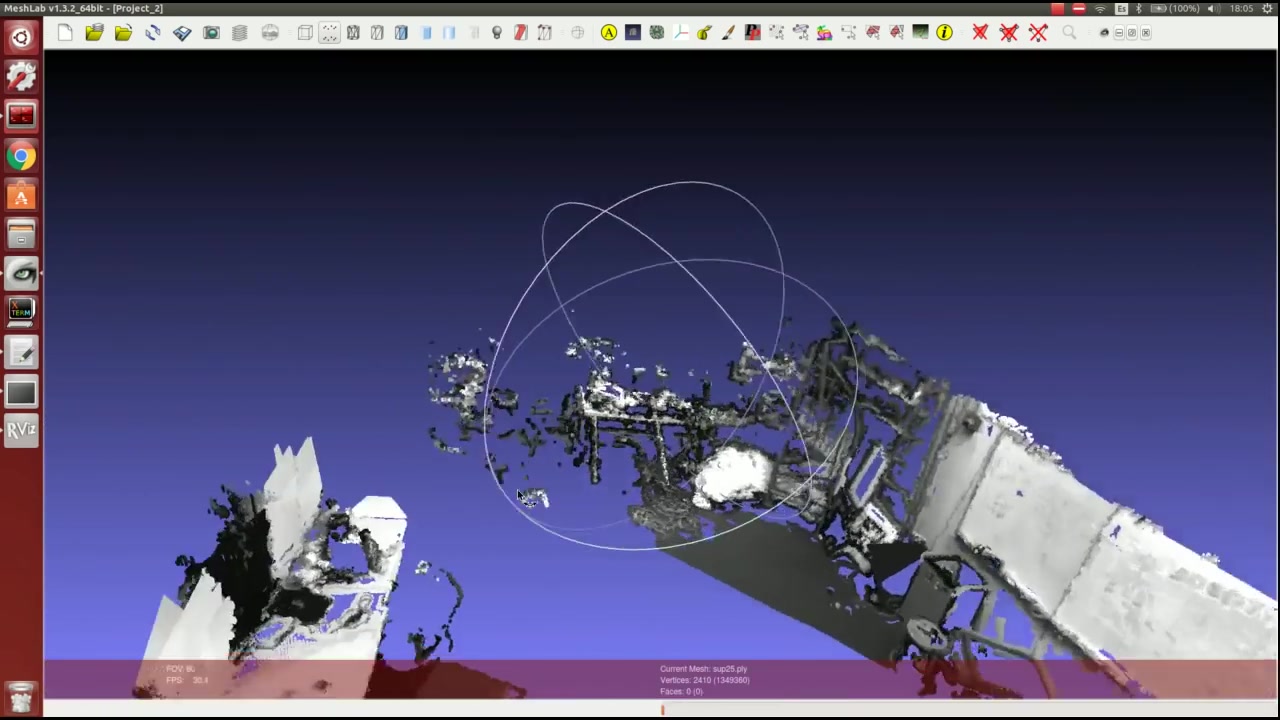Open Ubuntu Dash home in launcher
The height and width of the screenshot is (720, 1280).
pyautogui.click(x=21, y=38)
